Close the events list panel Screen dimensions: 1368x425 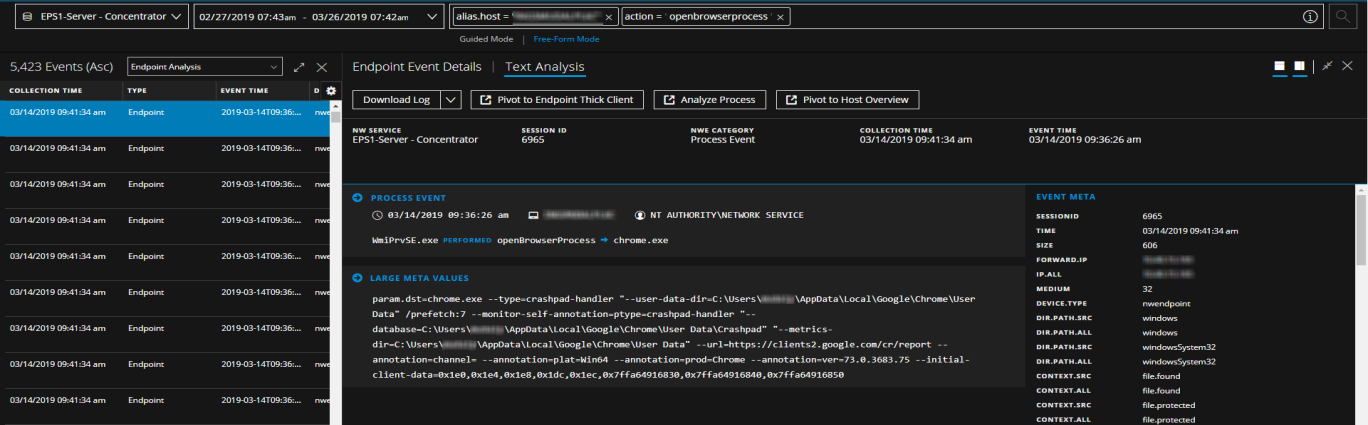322,67
